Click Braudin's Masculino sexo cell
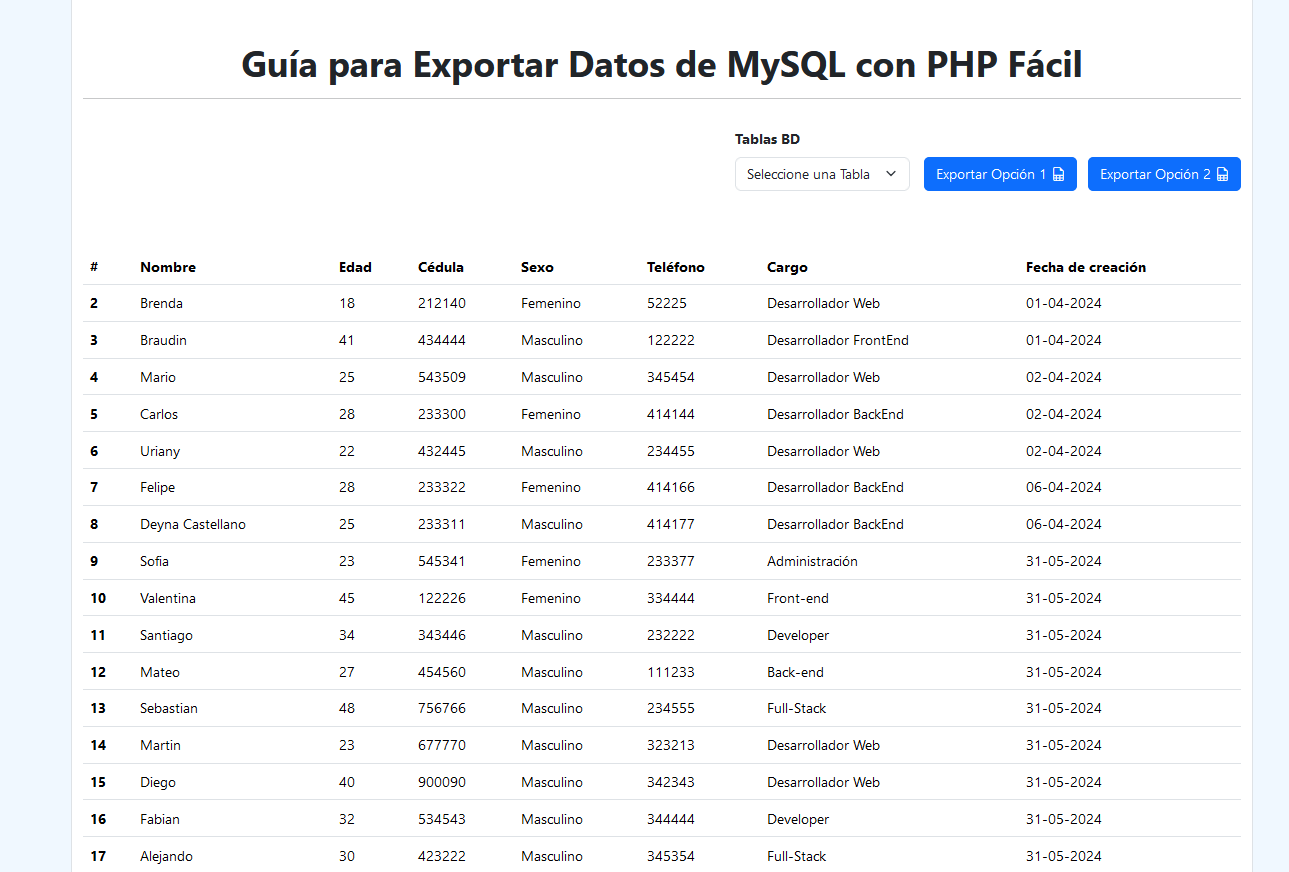The width and height of the screenshot is (1289, 872). [552, 340]
